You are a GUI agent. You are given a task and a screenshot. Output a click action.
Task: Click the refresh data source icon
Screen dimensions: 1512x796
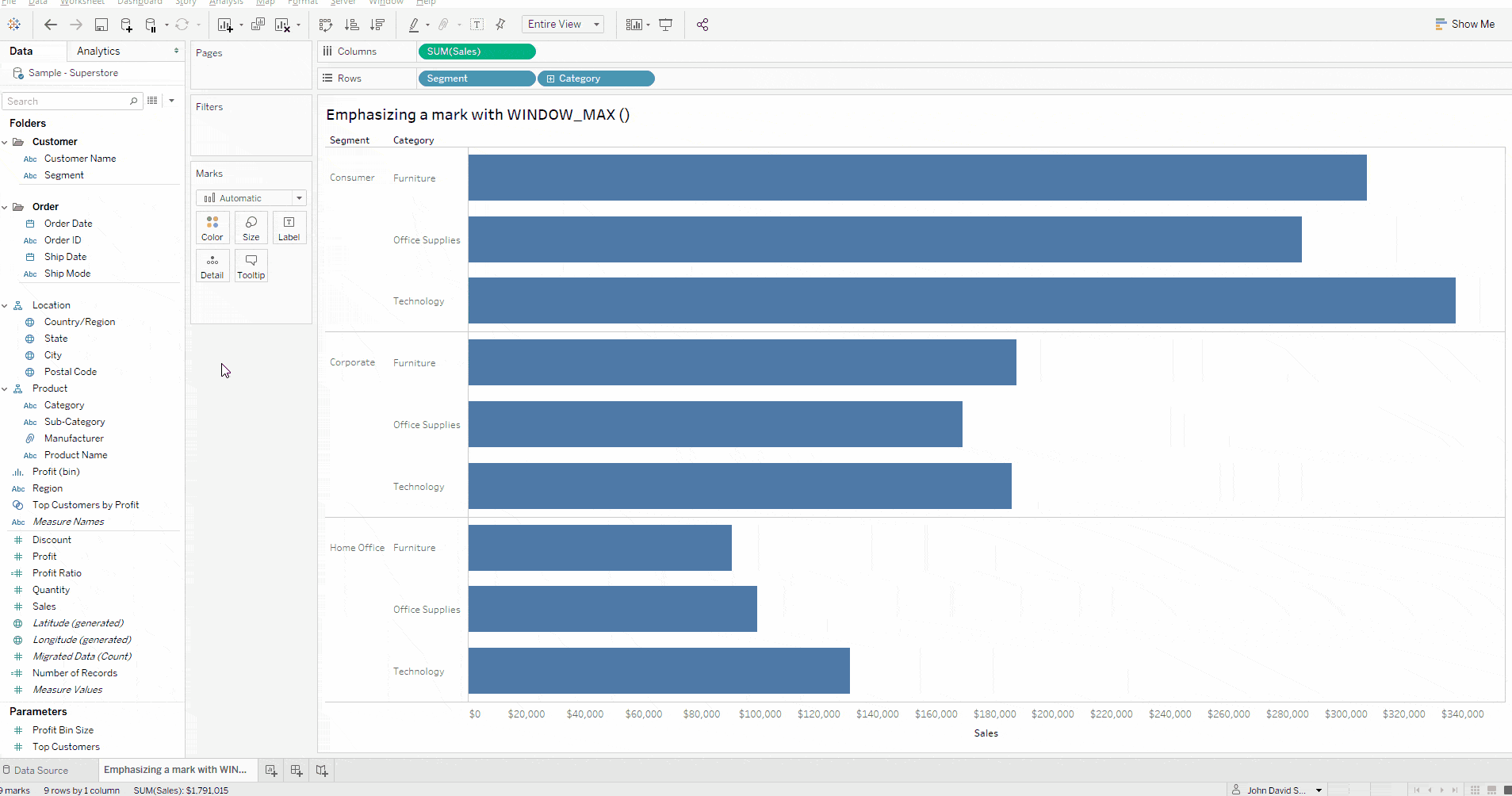(182, 25)
